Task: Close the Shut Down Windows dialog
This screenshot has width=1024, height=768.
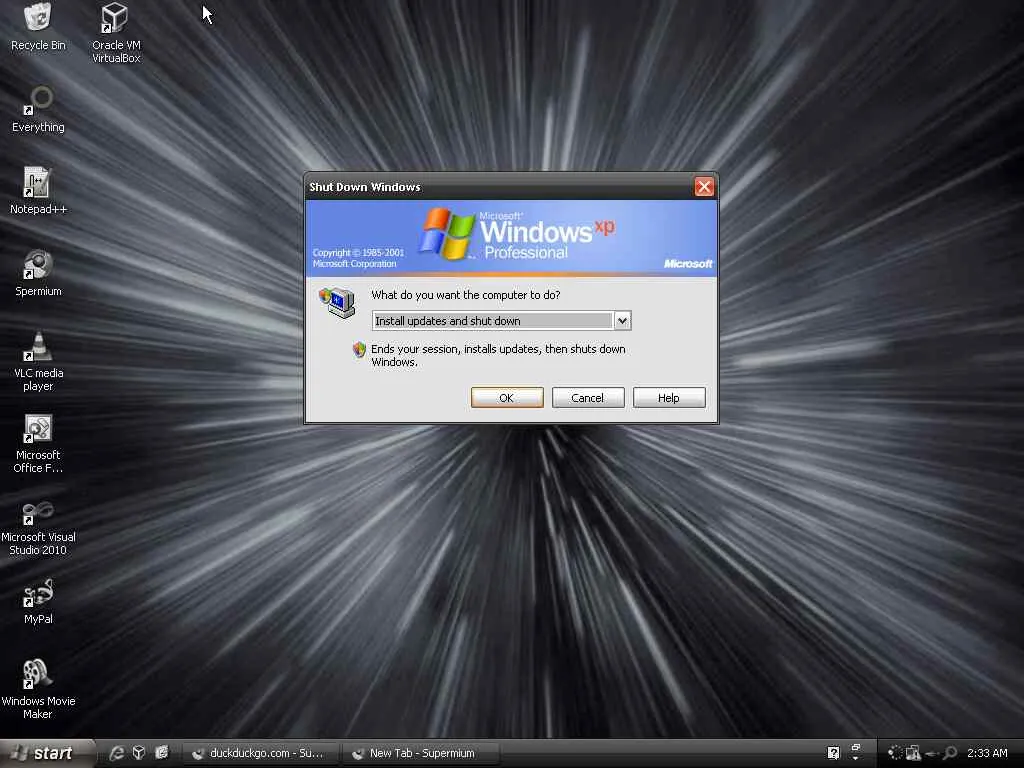Action: [704, 187]
